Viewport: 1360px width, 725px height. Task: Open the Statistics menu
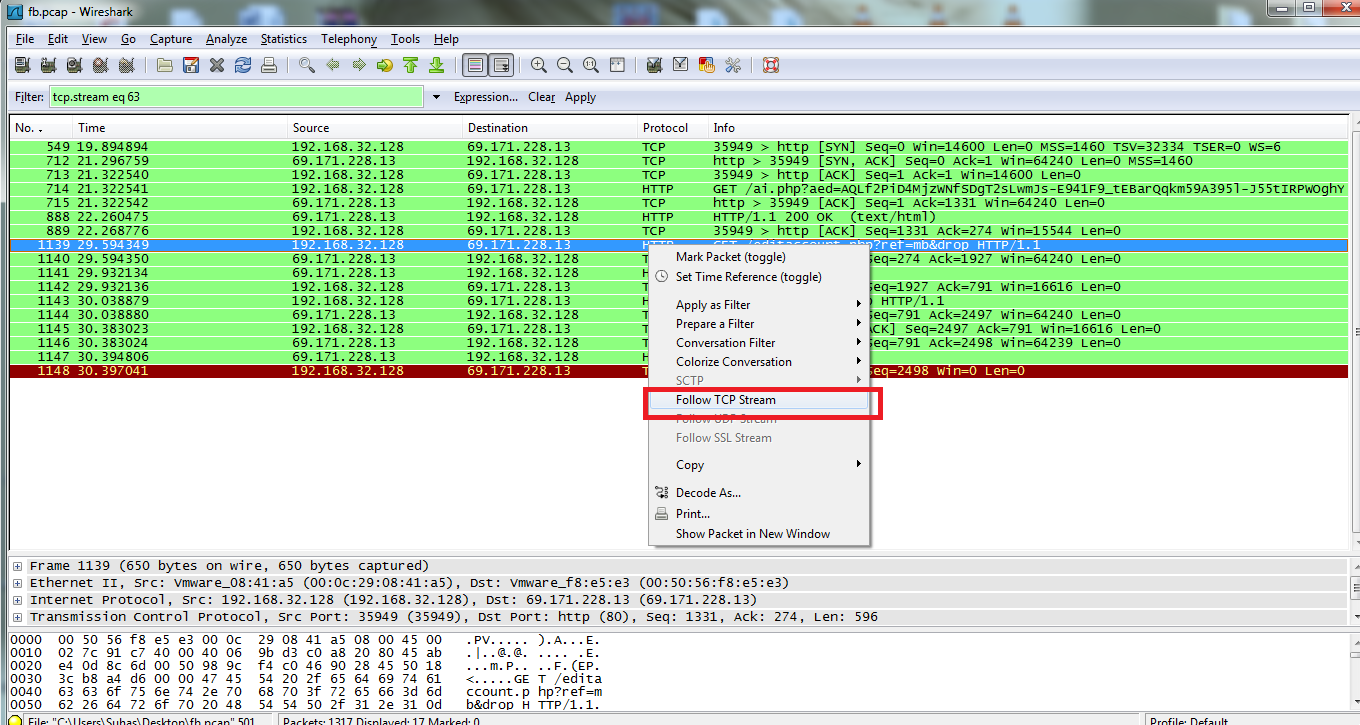pyautogui.click(x=284, y=39)
